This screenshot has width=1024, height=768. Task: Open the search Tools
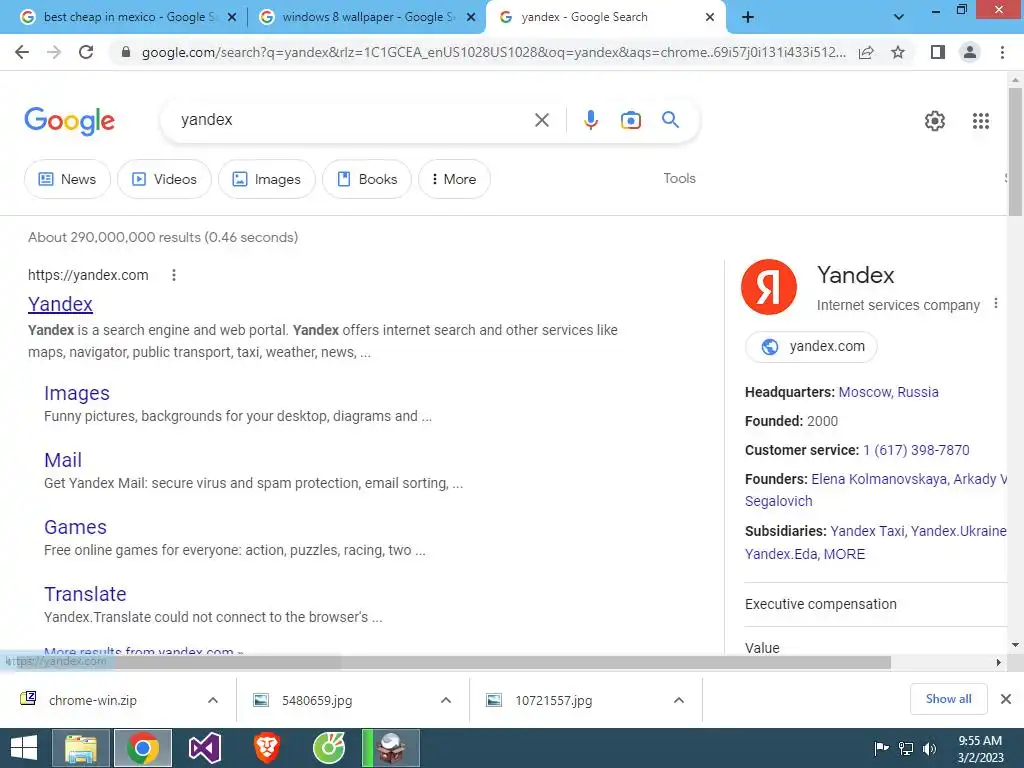pyautogui.click(x=679, y=178)
